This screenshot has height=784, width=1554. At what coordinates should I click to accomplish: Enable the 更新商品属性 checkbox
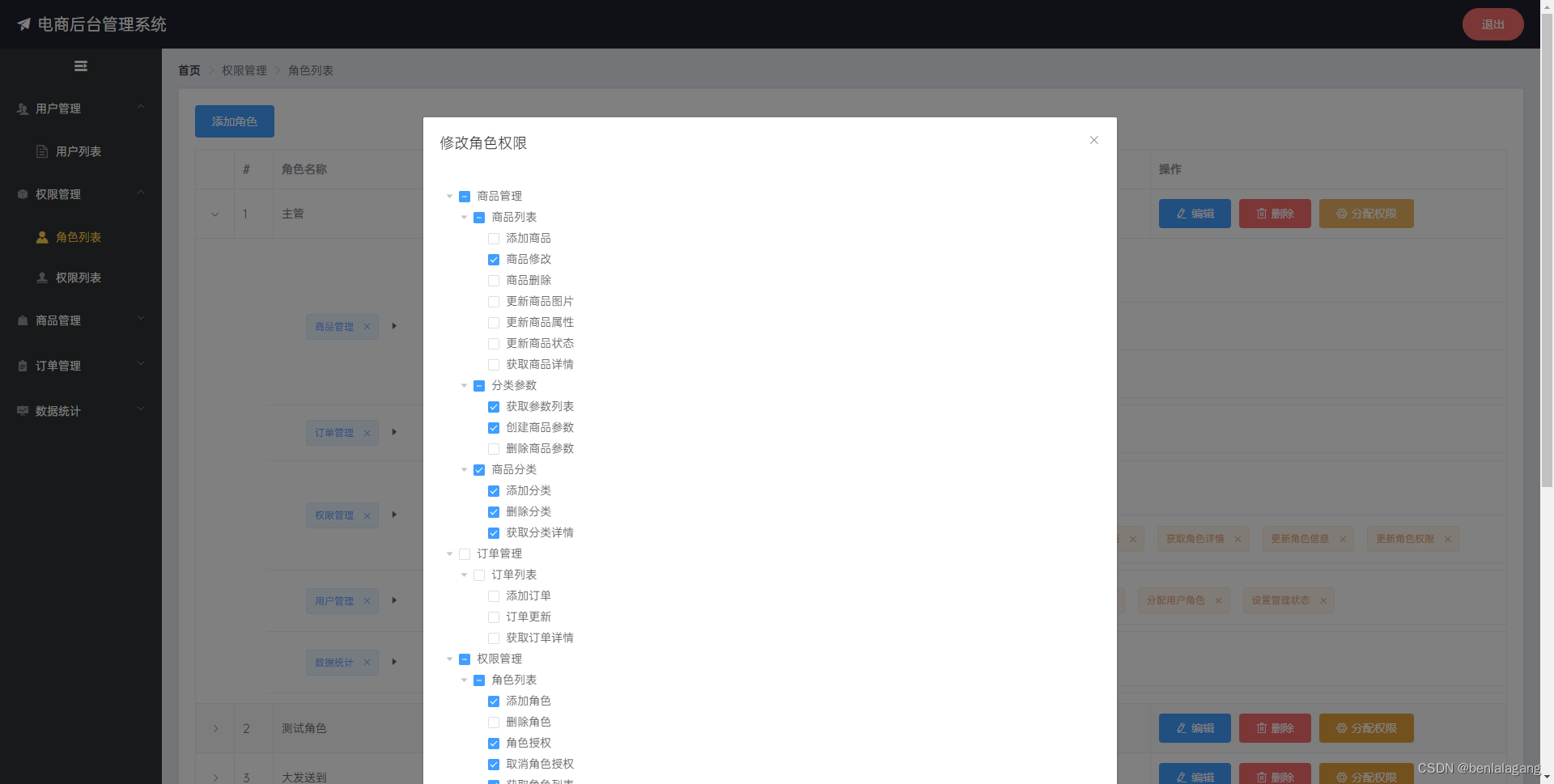tap(494, 323)
